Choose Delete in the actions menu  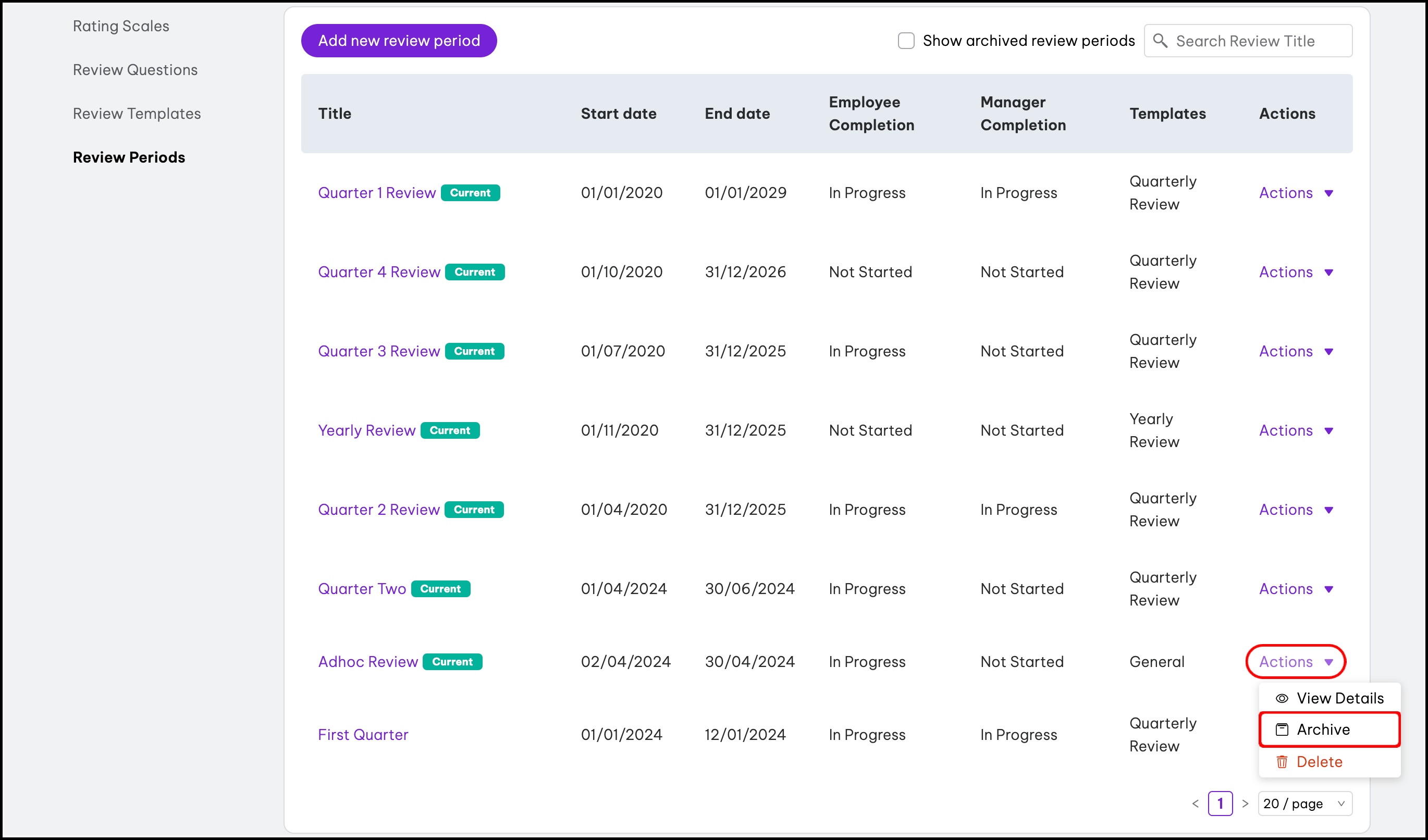(x=1319, y=762)
